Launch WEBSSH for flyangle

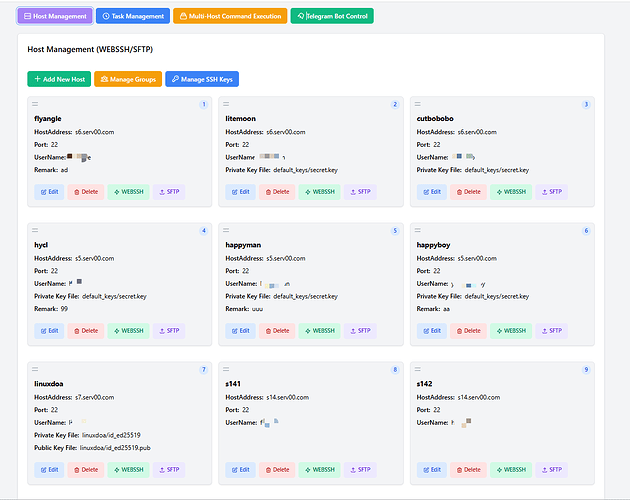point(128,192)
